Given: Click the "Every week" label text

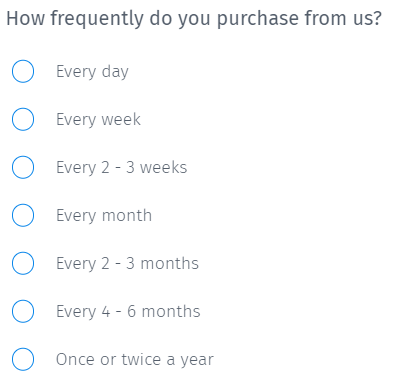Looking at the screenshot, I should pos(98,120).
